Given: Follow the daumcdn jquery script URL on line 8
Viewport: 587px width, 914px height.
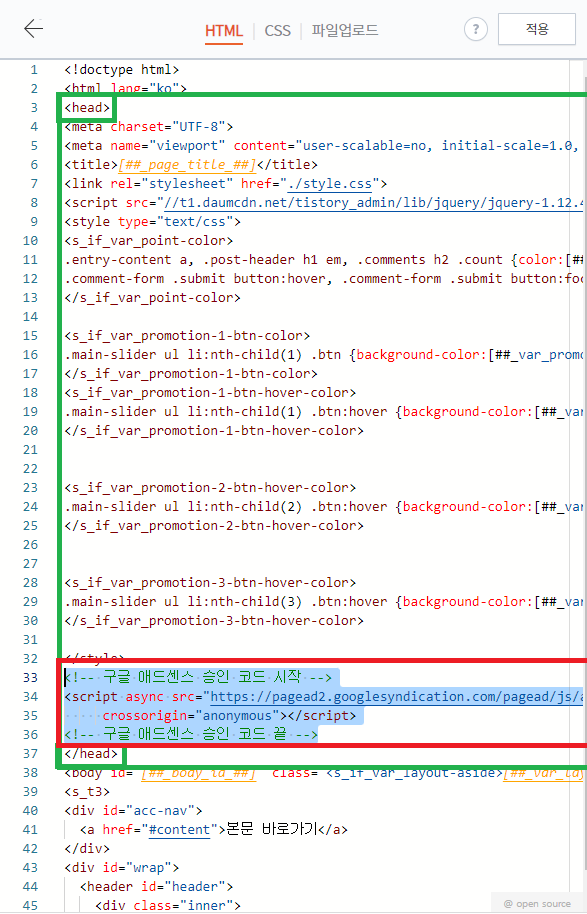Looking at the screenshot, I should click(373, 203).
